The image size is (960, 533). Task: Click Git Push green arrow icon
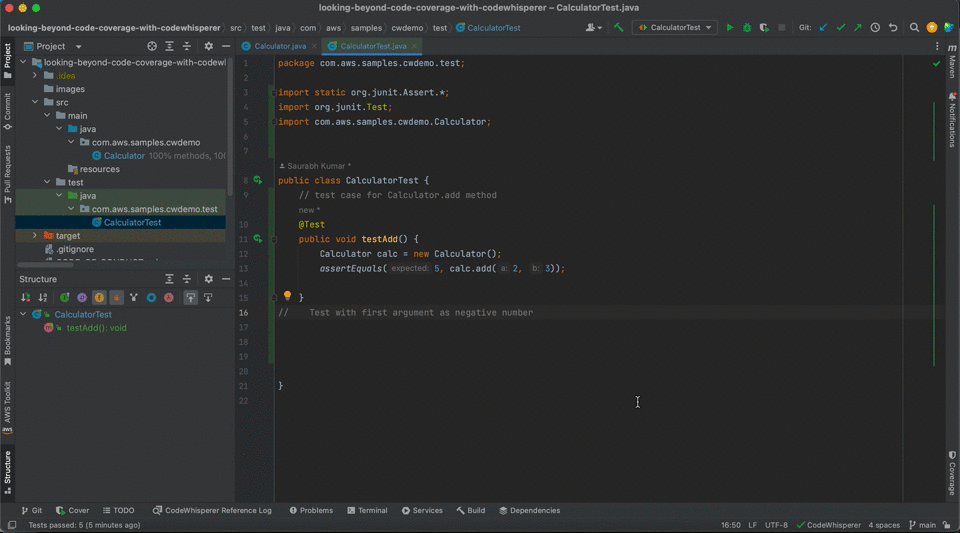(x=858, y=28)
